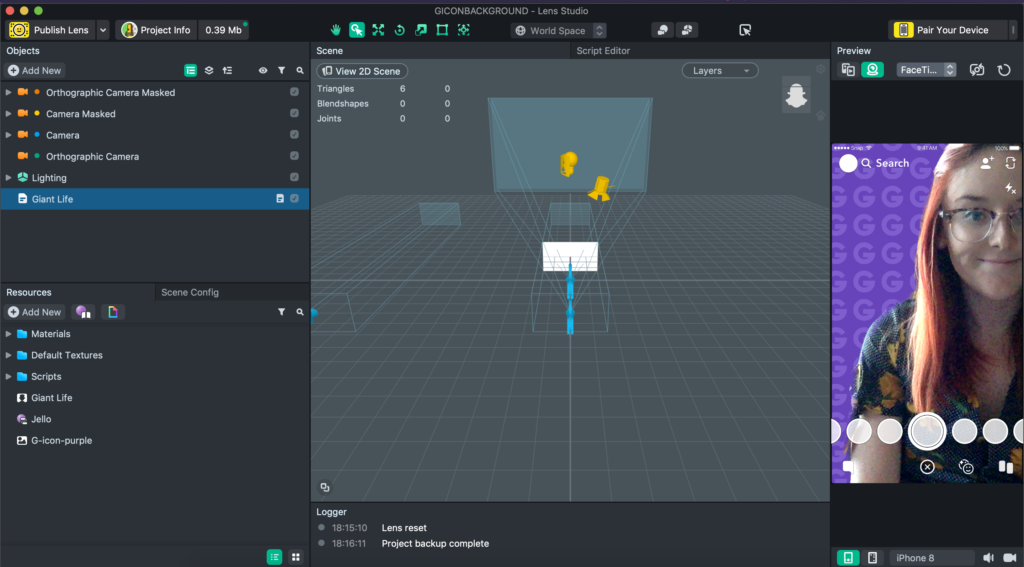
Task: Expand the Scripts folder
Action: [x=8, y=376]
